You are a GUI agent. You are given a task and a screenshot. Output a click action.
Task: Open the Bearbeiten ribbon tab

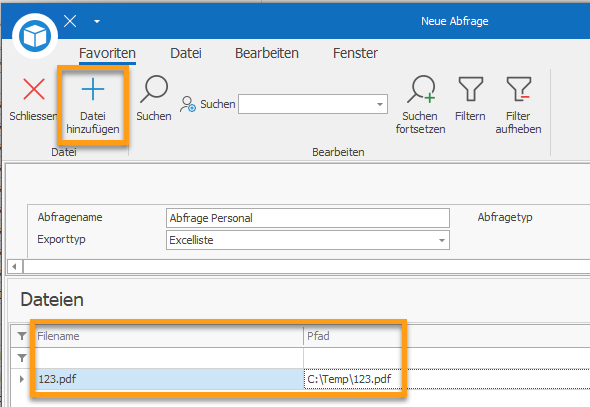(267, 53)
